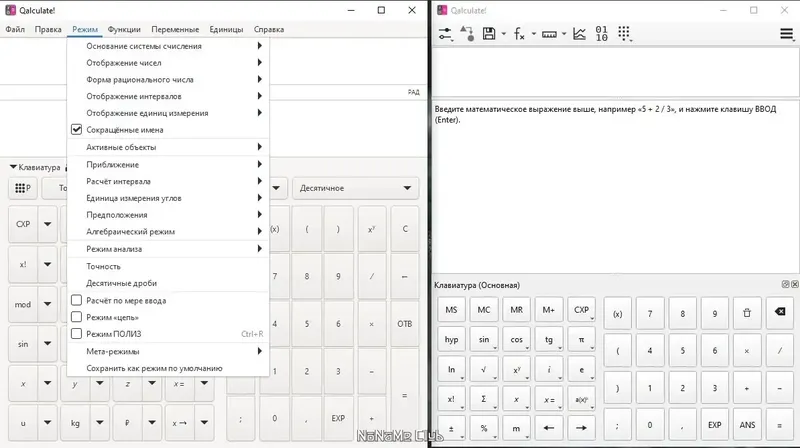Click the number bases 01 10 icon
This screenshot has width=800, height=448.
point(602,34)
